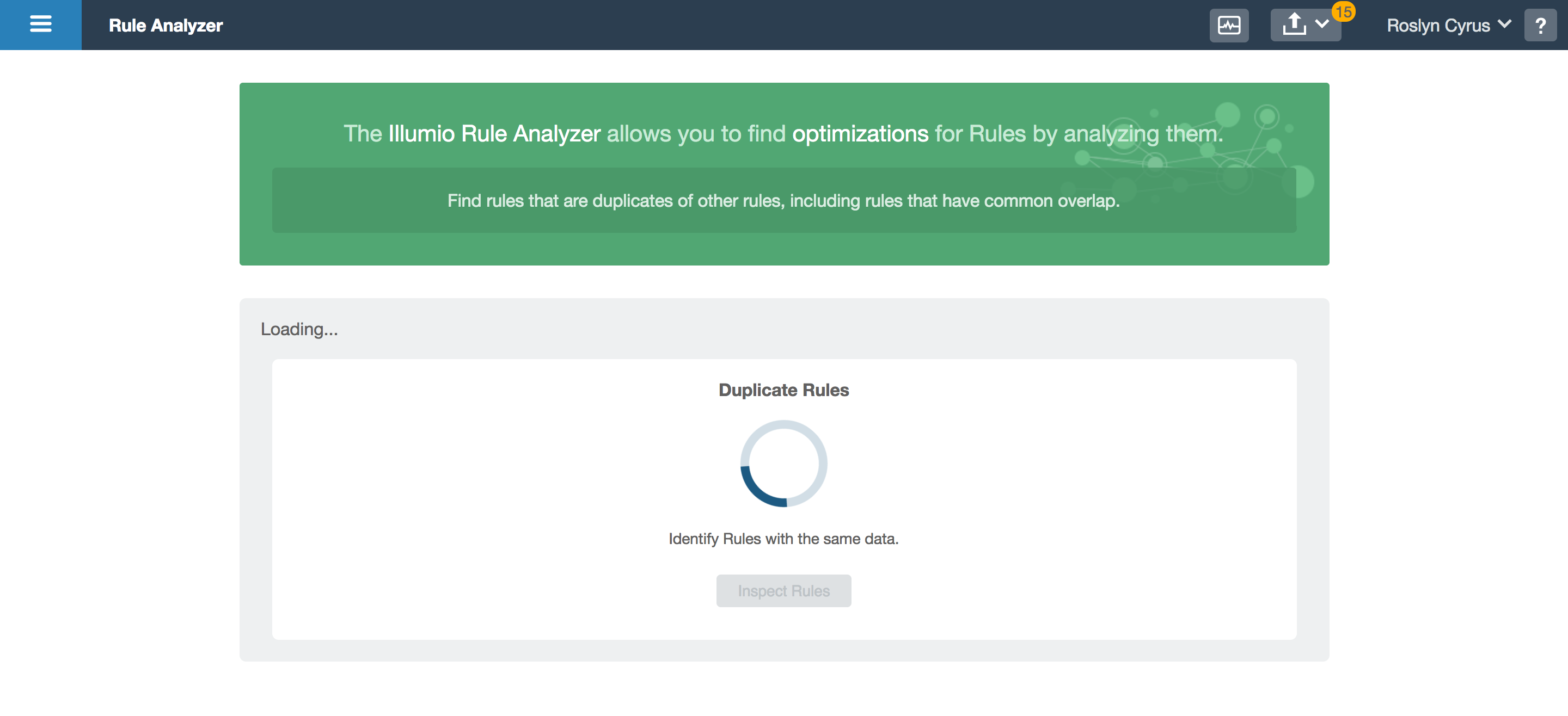The height and width of the screenshot is (716, 1568).
Task: Click the Duplicate Rules heading
Action: [783, 390]
